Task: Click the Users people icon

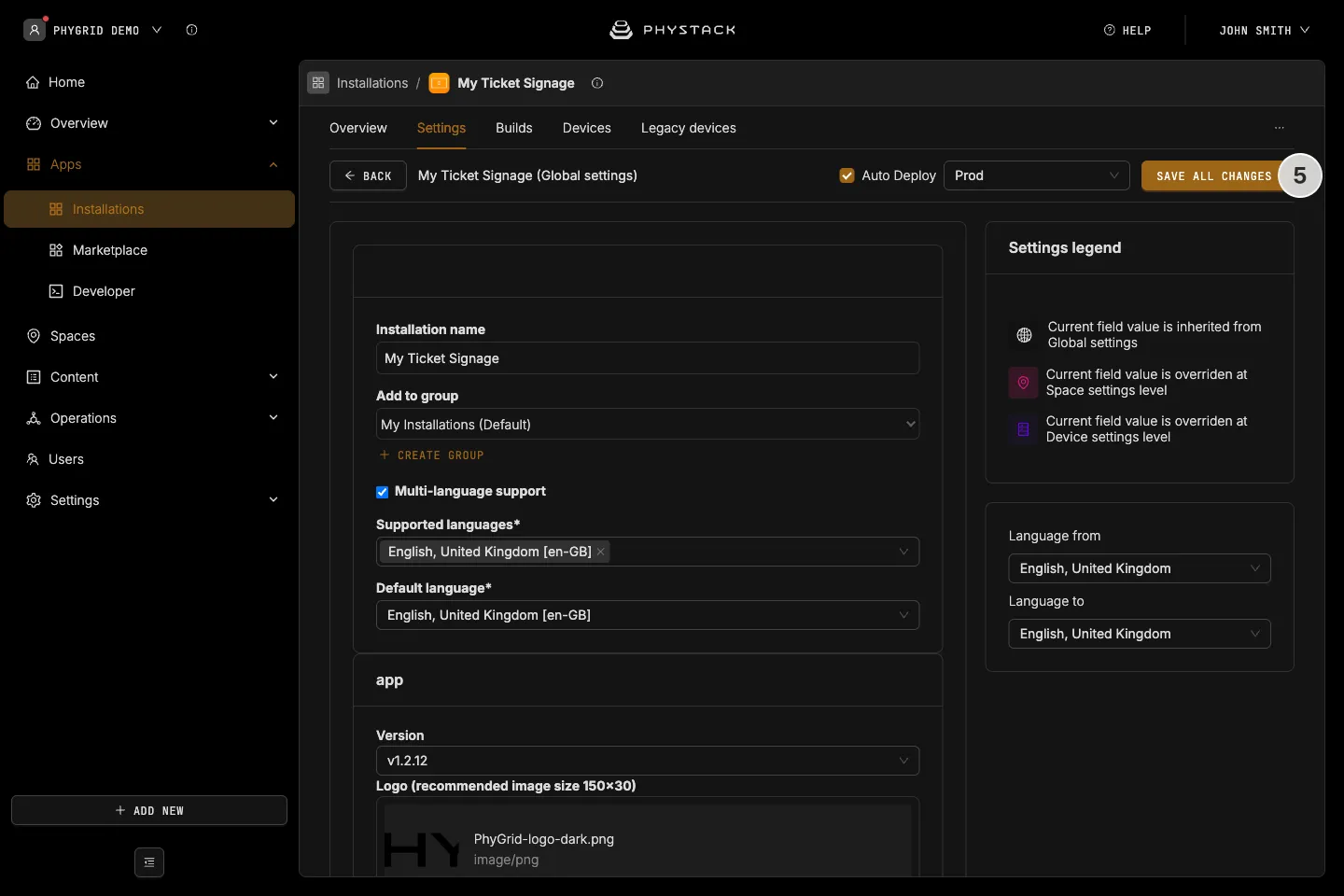Action: pos(33,459)
